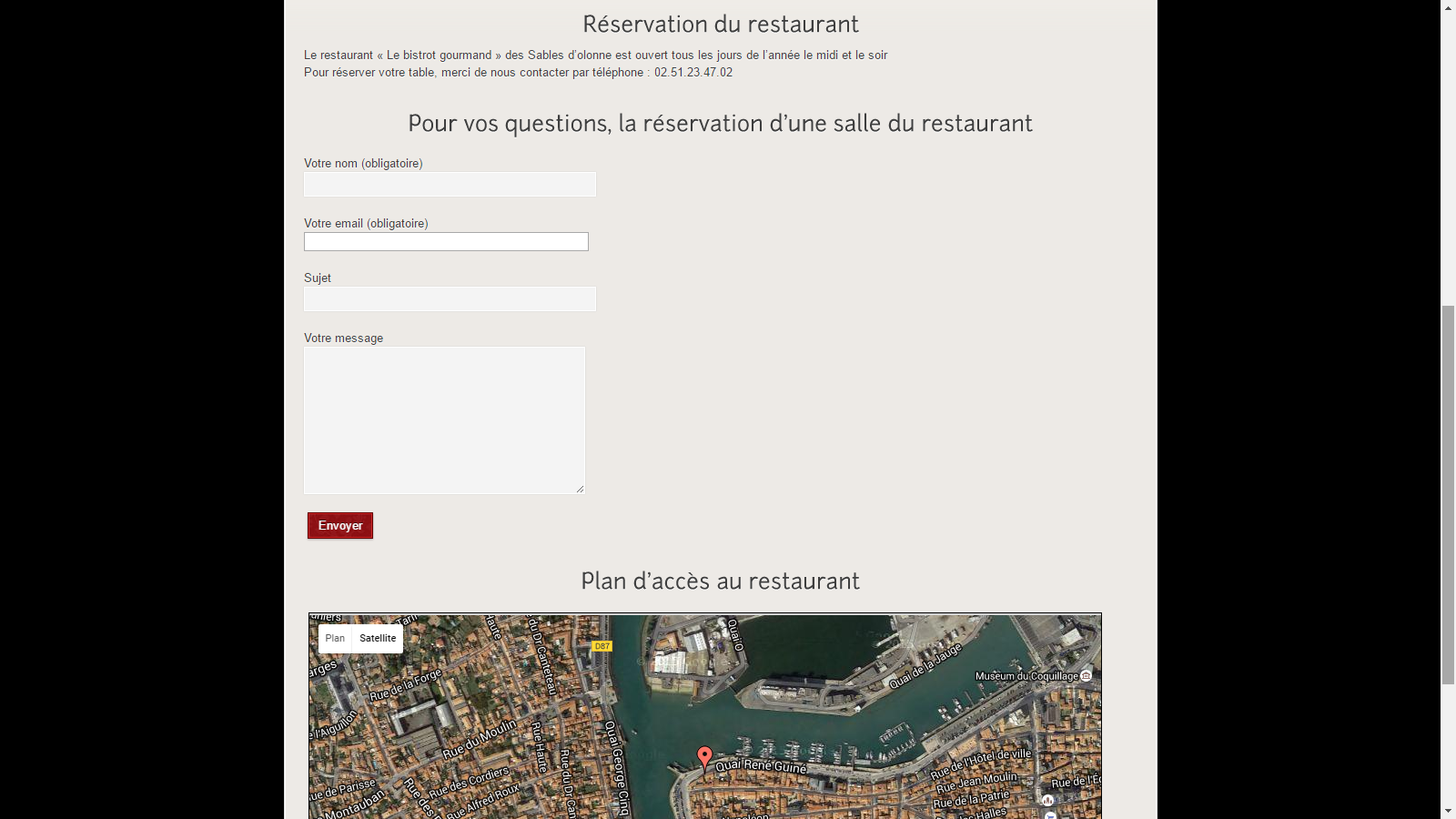
Task: Click the landmark icon below Rue de la Patrie
Action: pyautogui.click(x=1048, y=801)
